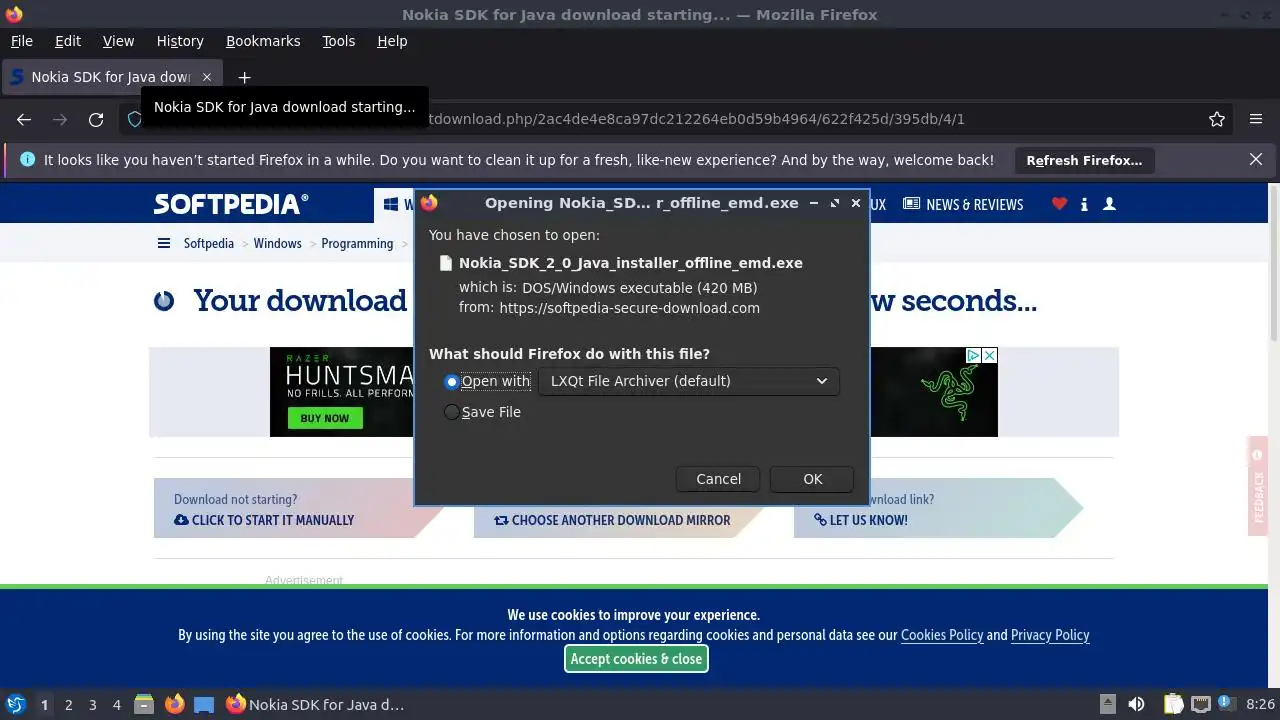Click the Softpedia info icon
This screenshot has height=720, width=1280.
coord(1084,204)
